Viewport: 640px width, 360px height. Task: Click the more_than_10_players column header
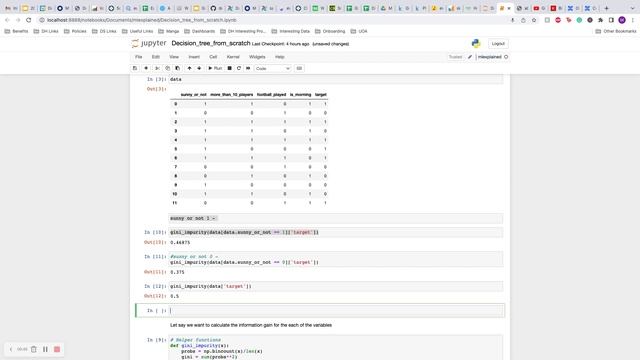click(231, 95)
